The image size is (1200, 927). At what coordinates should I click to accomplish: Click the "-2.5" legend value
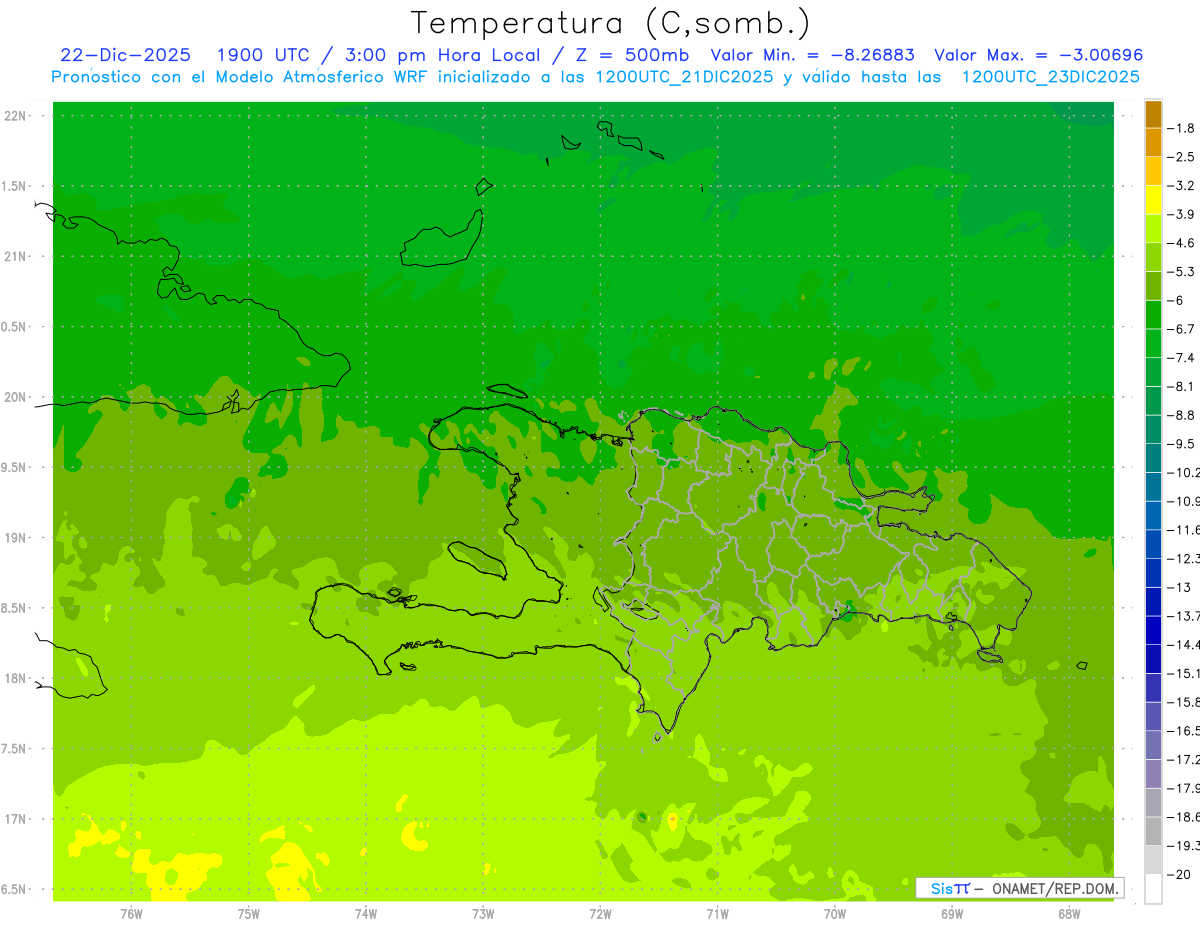1183,157
